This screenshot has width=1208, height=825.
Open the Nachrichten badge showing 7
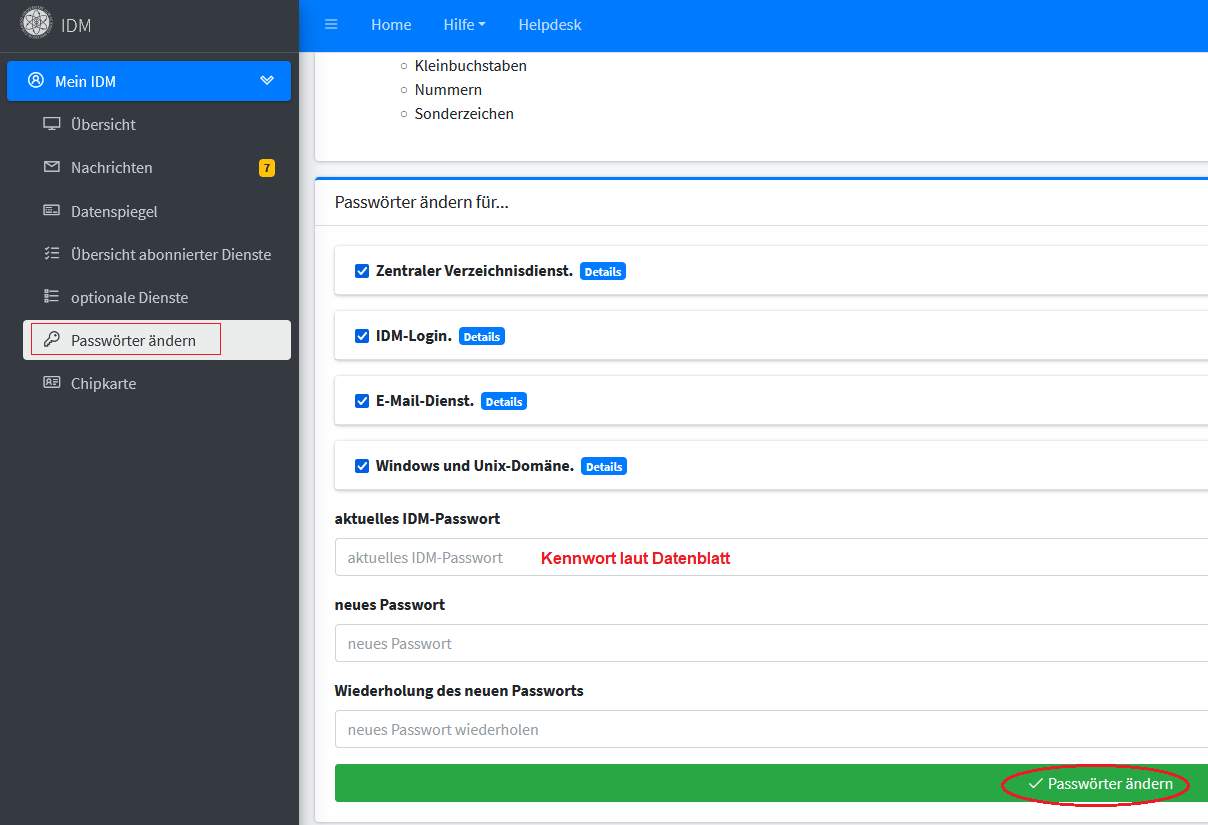tap(267, 168)
